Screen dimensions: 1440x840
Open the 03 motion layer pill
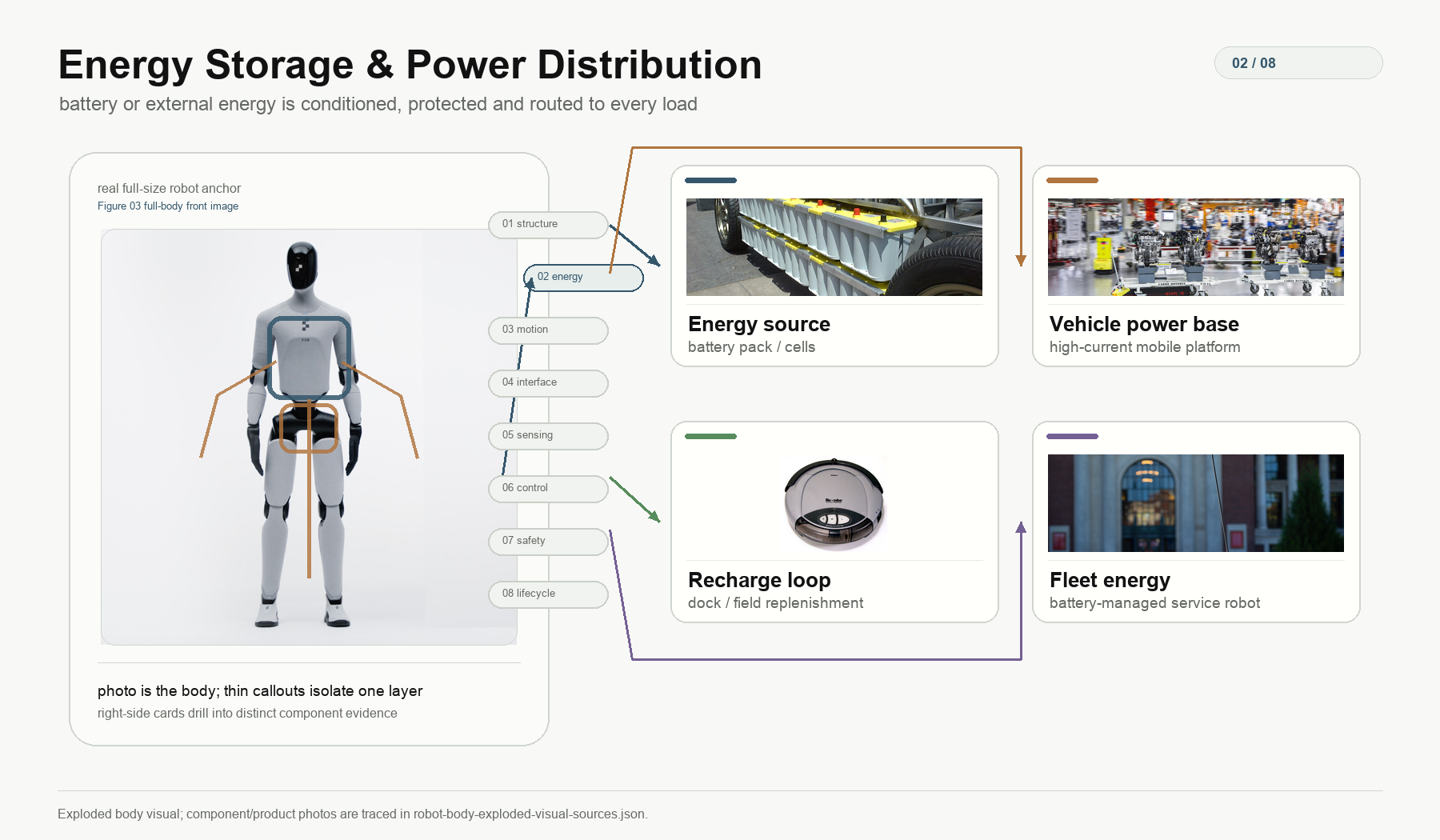point(548,330)
